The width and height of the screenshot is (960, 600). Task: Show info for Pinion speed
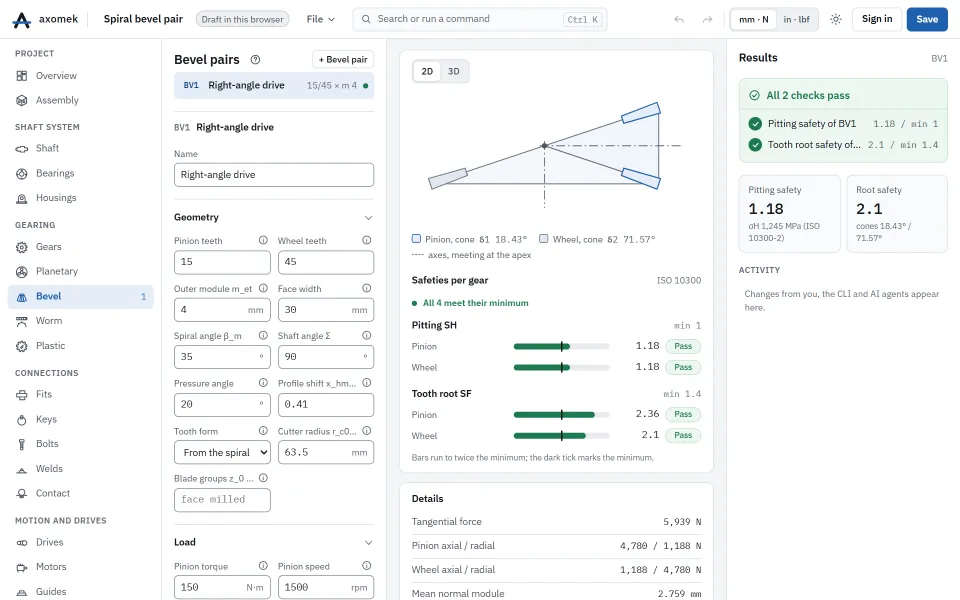point(367,566)
